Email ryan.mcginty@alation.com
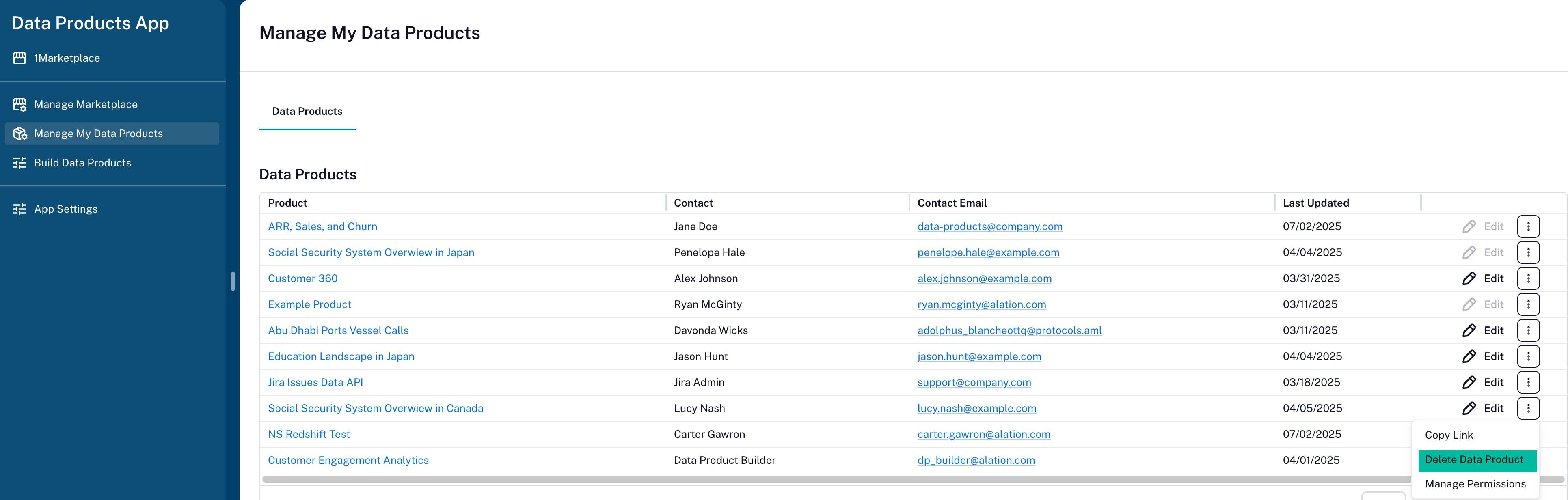This screenshot has height=500, width=1568. pyautogui.click(x=981, y=304)
